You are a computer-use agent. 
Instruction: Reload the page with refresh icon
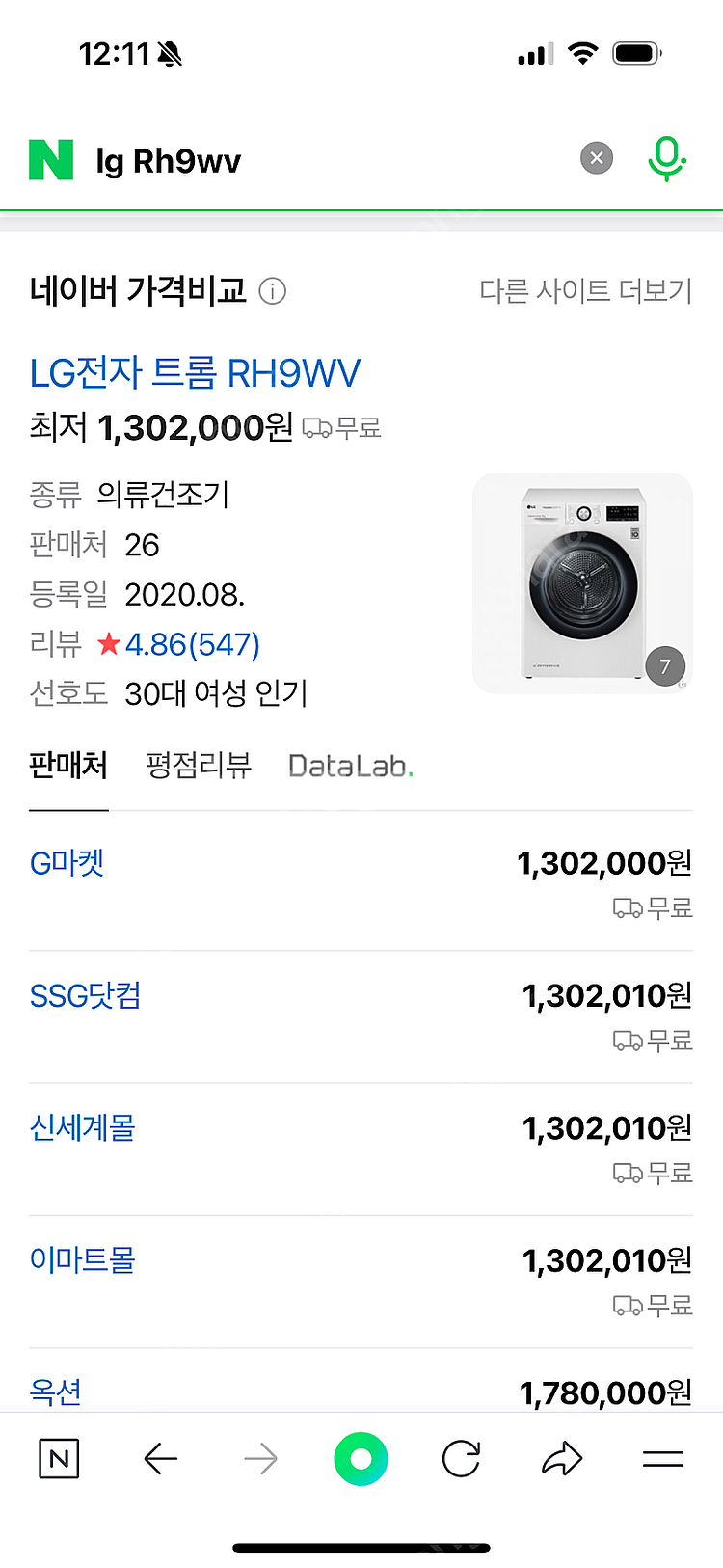click(x=461, y=1459)
